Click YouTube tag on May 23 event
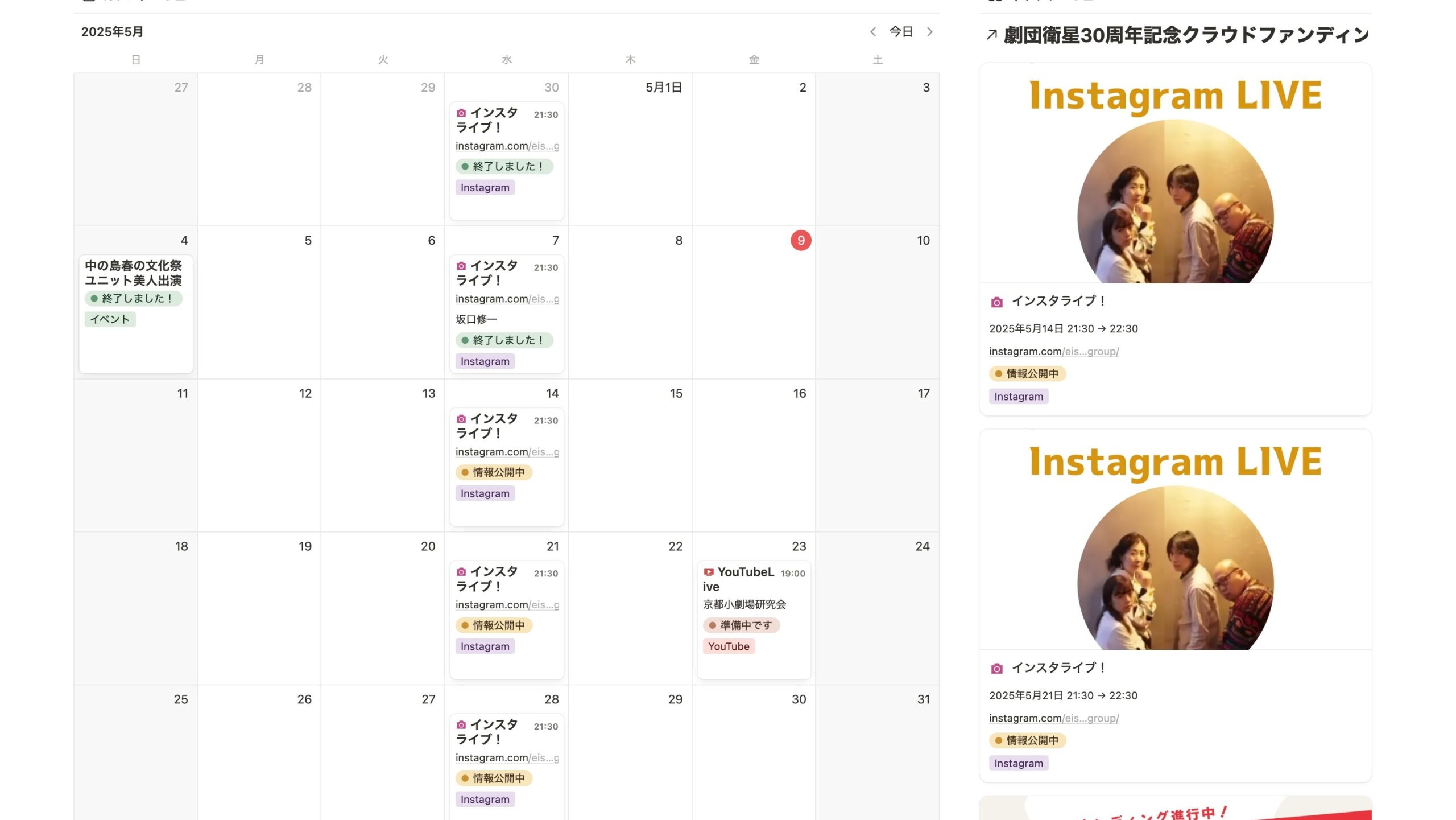 coord(729,646)
